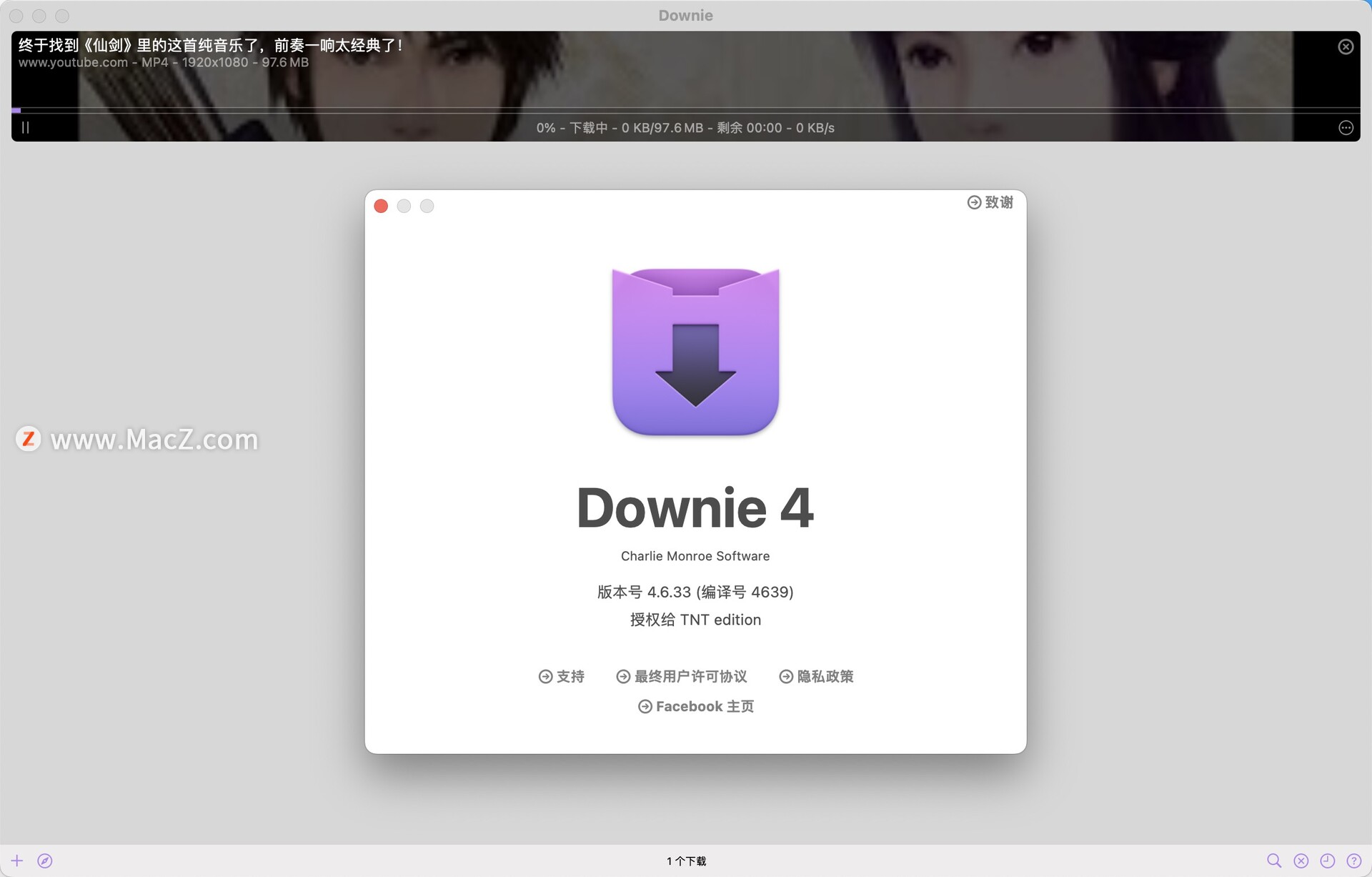Screen dimensions: 1372x877
Task: Add a new download with plus icon
Action: [17, 861]
